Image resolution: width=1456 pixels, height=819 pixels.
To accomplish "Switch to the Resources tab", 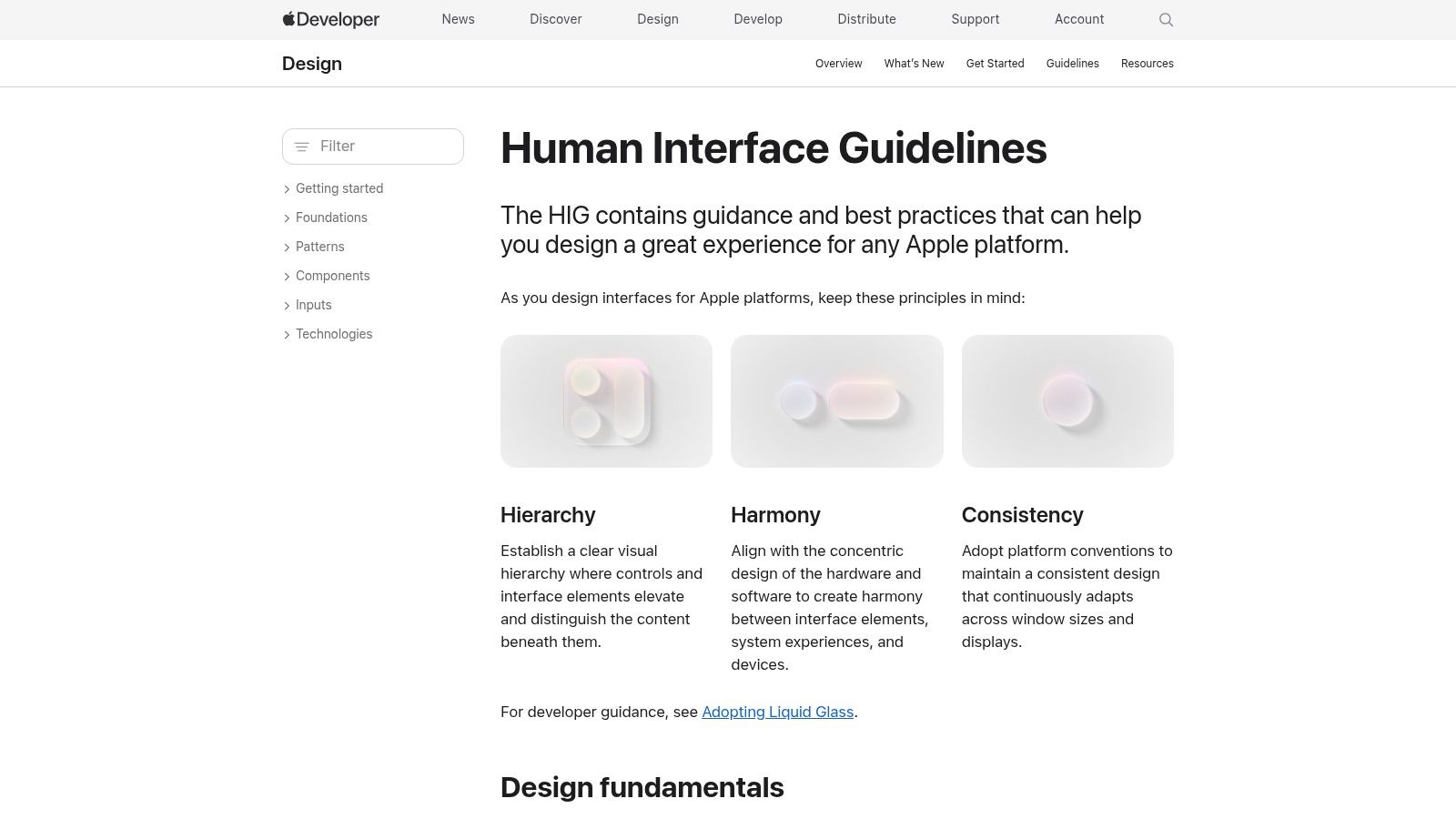I will click(1147, 63).
